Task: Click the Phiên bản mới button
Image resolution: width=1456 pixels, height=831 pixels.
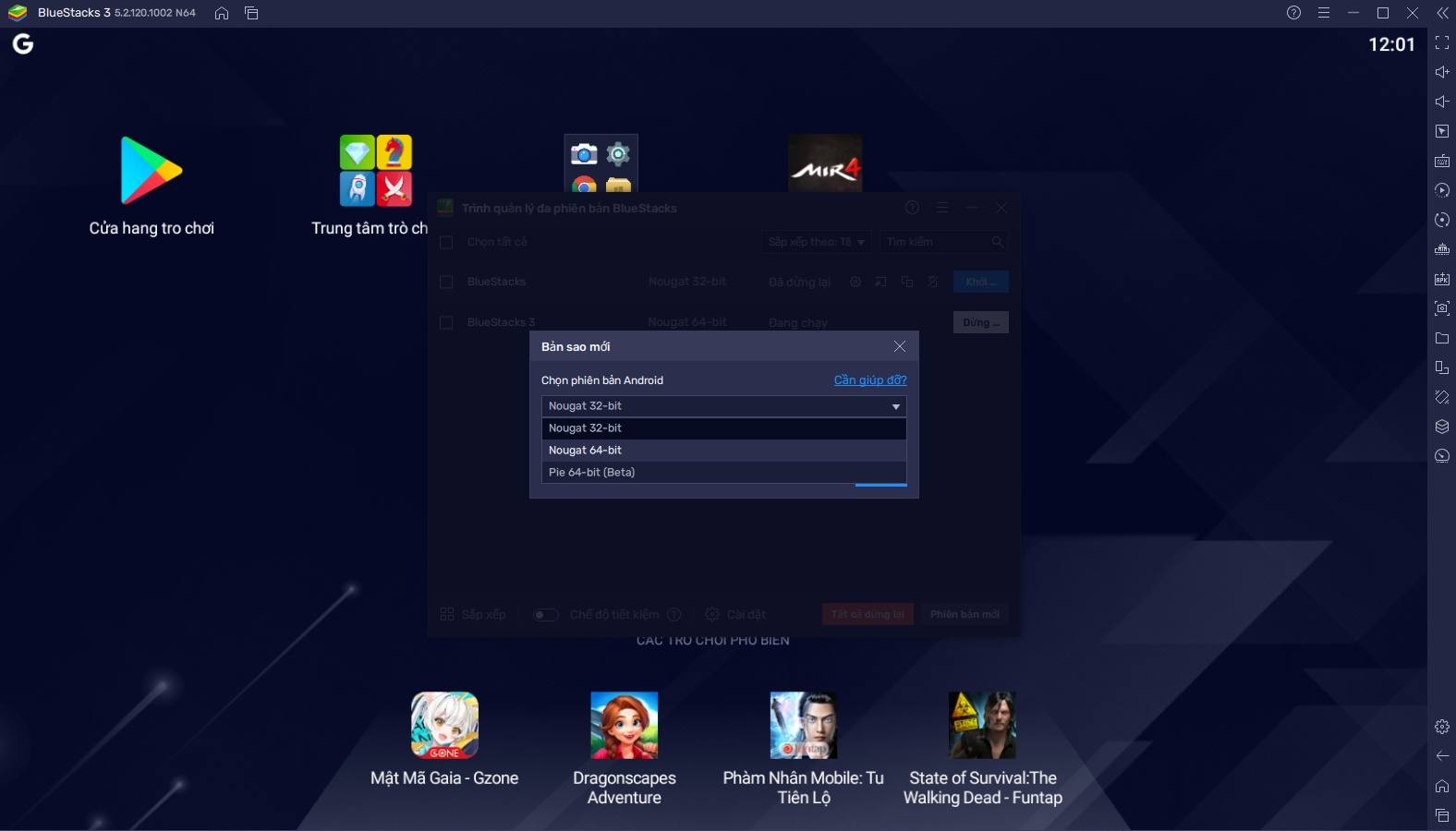Action: point(965,615)
